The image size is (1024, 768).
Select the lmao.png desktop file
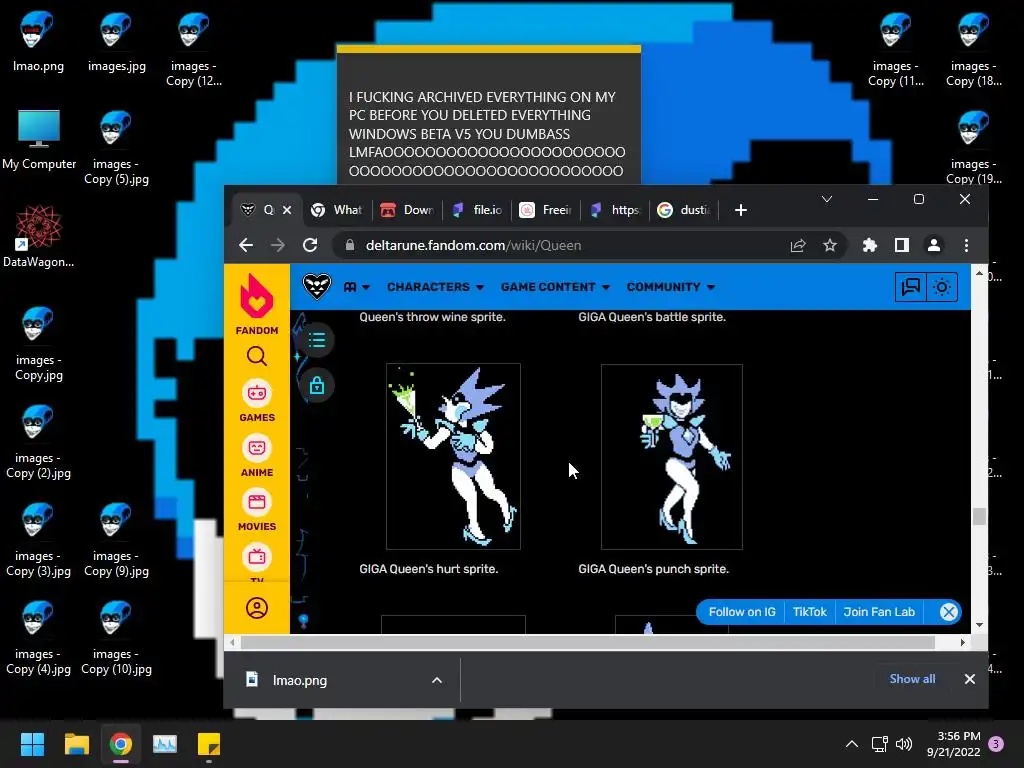[x=39, y=42]
